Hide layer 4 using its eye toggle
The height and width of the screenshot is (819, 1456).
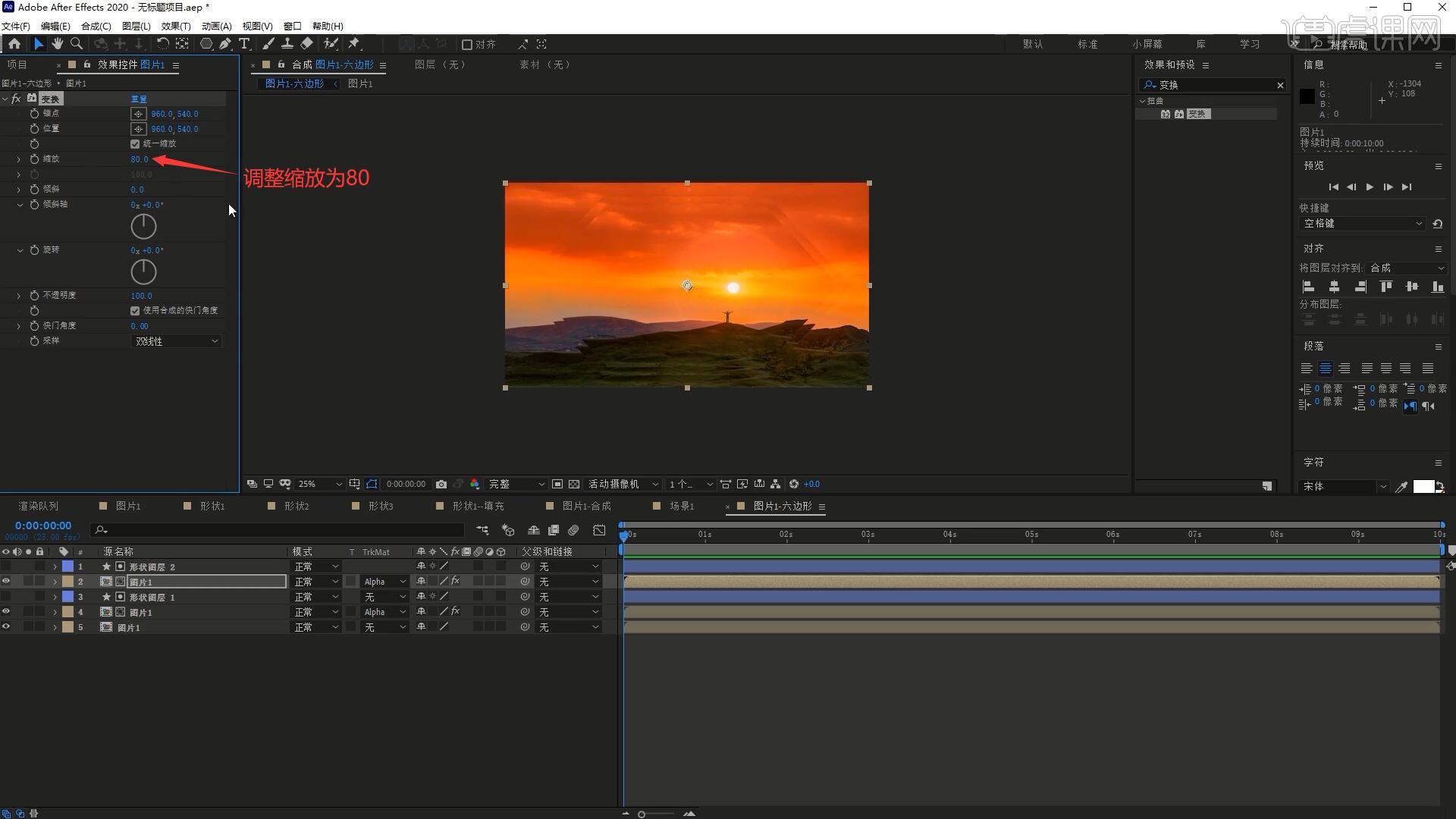[x=6, y=612]
